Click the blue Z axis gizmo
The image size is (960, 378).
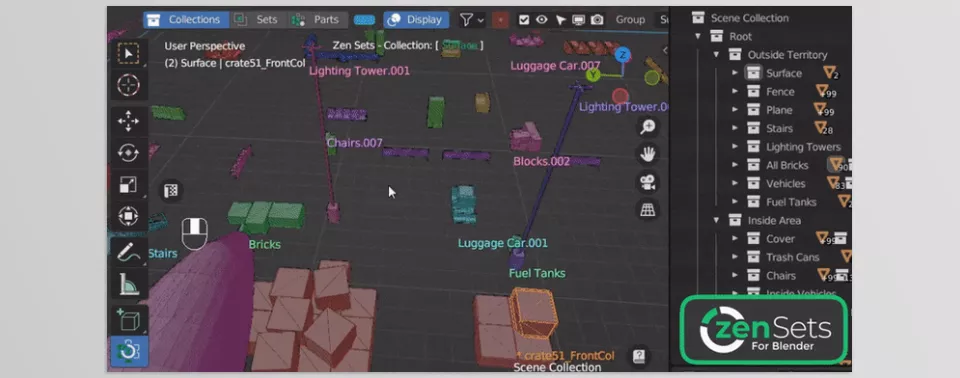(623, 55)
